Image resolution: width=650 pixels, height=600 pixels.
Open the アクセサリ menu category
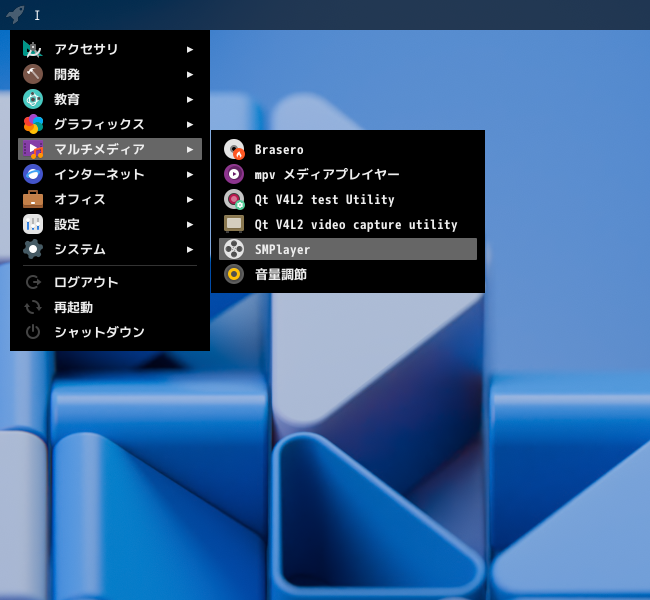pos(110,49)
